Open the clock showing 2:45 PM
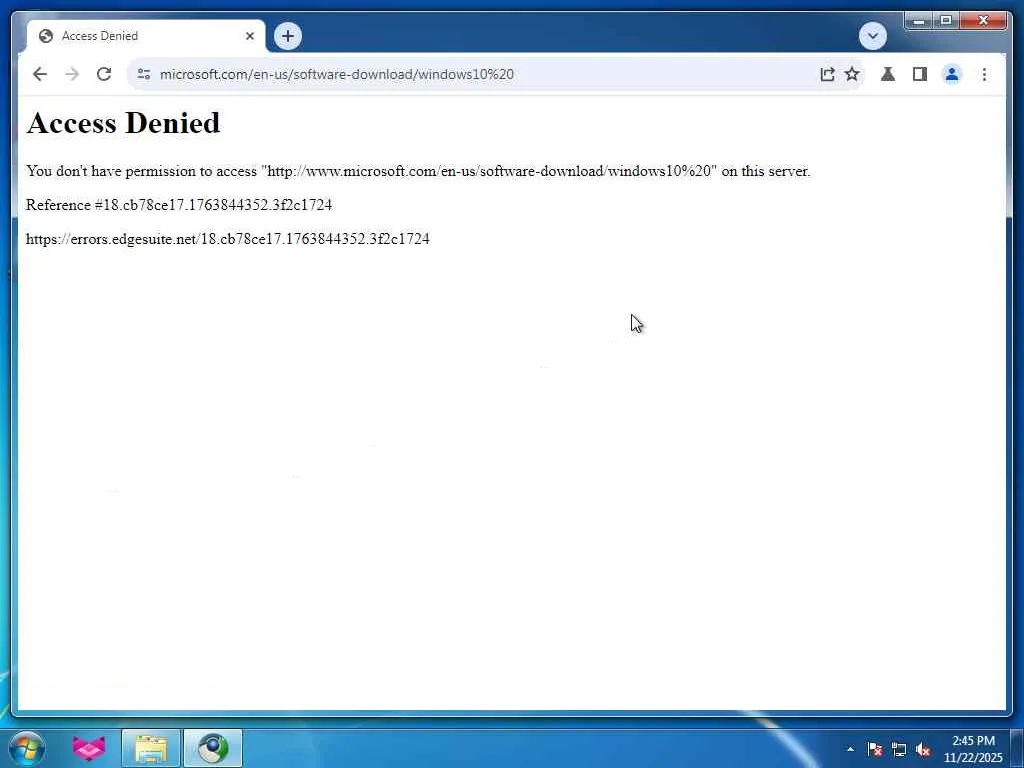This screenshot has width=1024, height=768. [973, 749]
